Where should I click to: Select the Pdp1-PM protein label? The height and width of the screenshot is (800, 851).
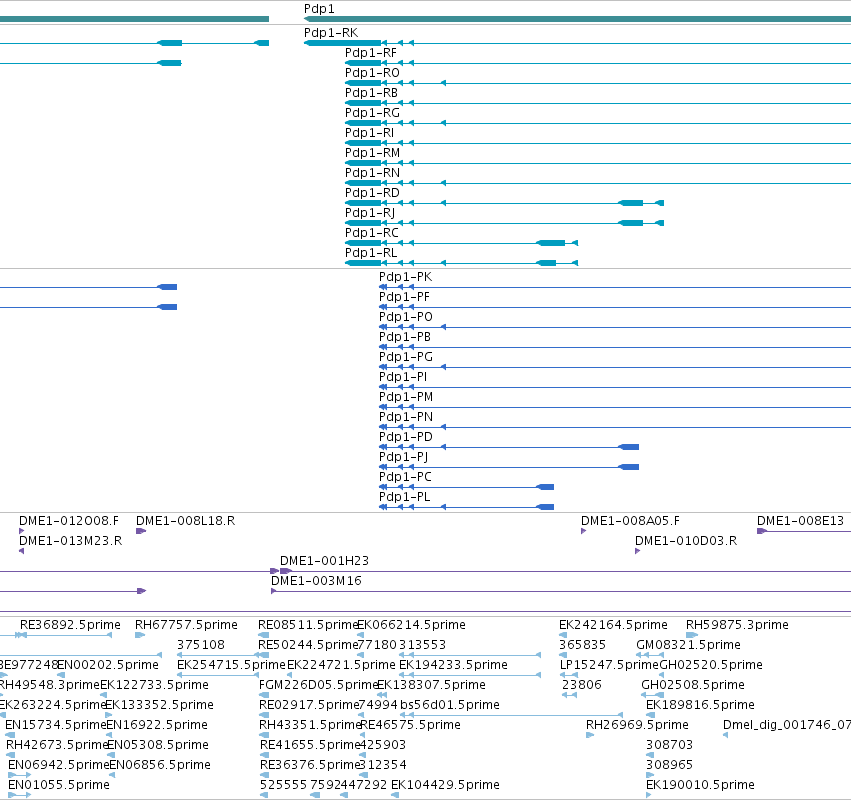coord(406,397)
